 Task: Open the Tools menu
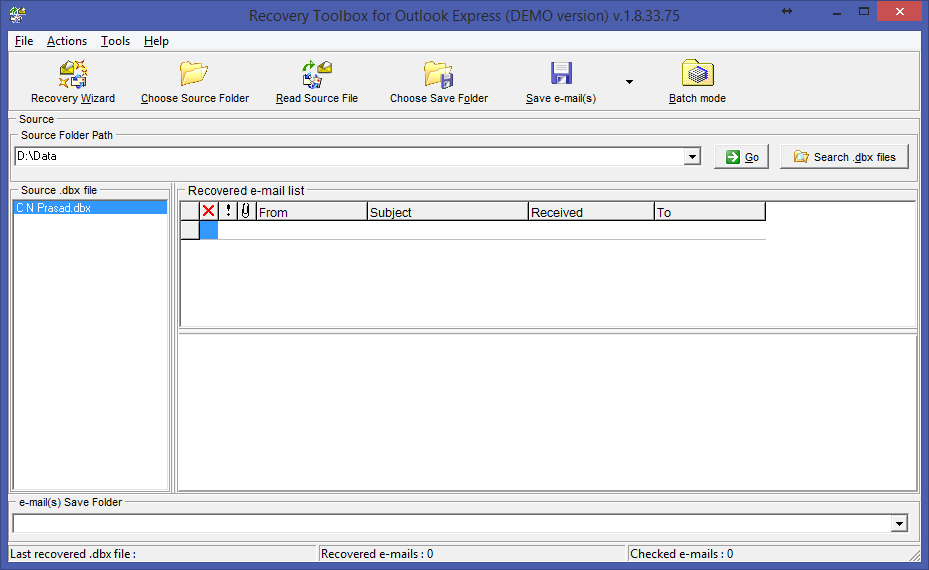tap(115, 41)
